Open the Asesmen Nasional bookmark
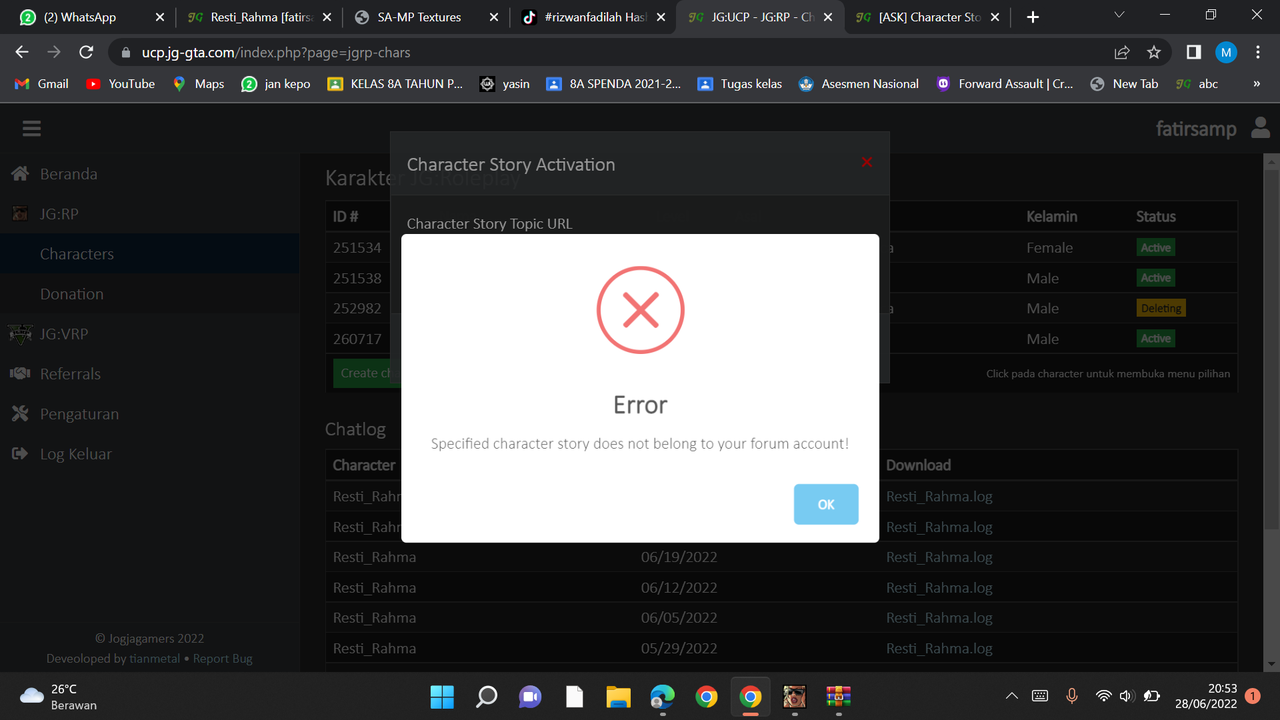 pyautogui.click(x=859, y=84)
